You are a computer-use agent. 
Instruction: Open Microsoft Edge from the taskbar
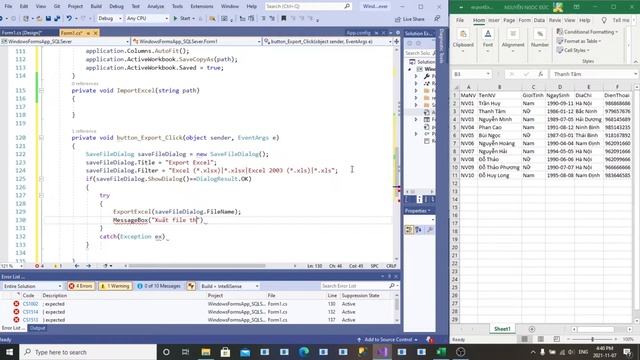coord(304,352)
